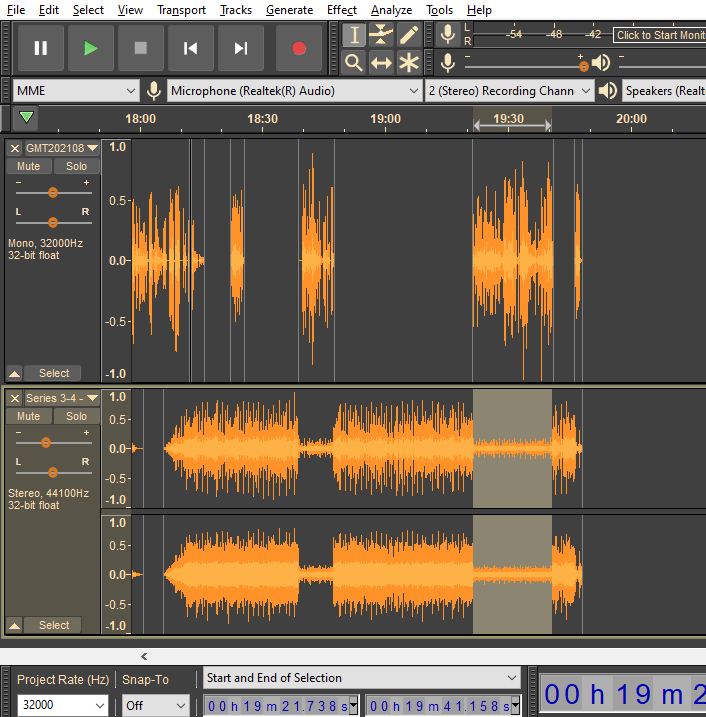706x717 pixels.
Task: Open the Series 3-4 track name dropdown
Action: pos(62,398)
